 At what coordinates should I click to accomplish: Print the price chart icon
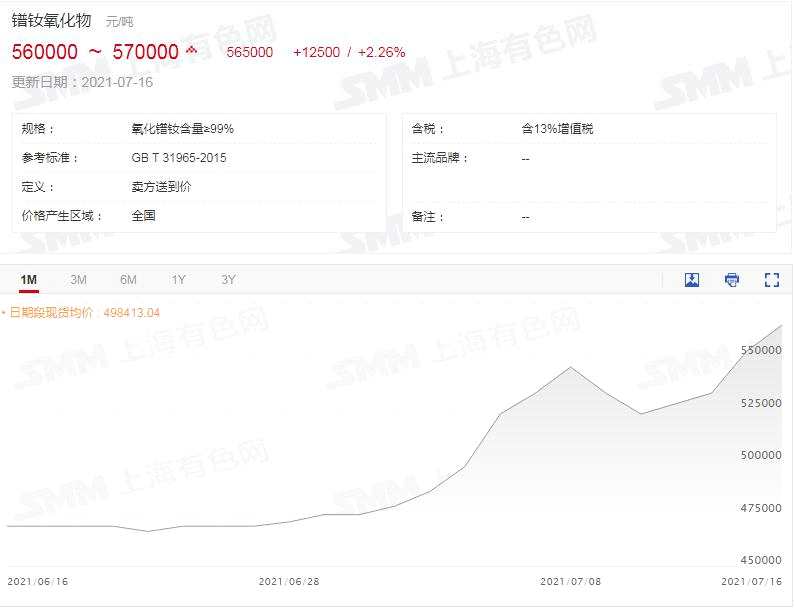coord(732,279)
